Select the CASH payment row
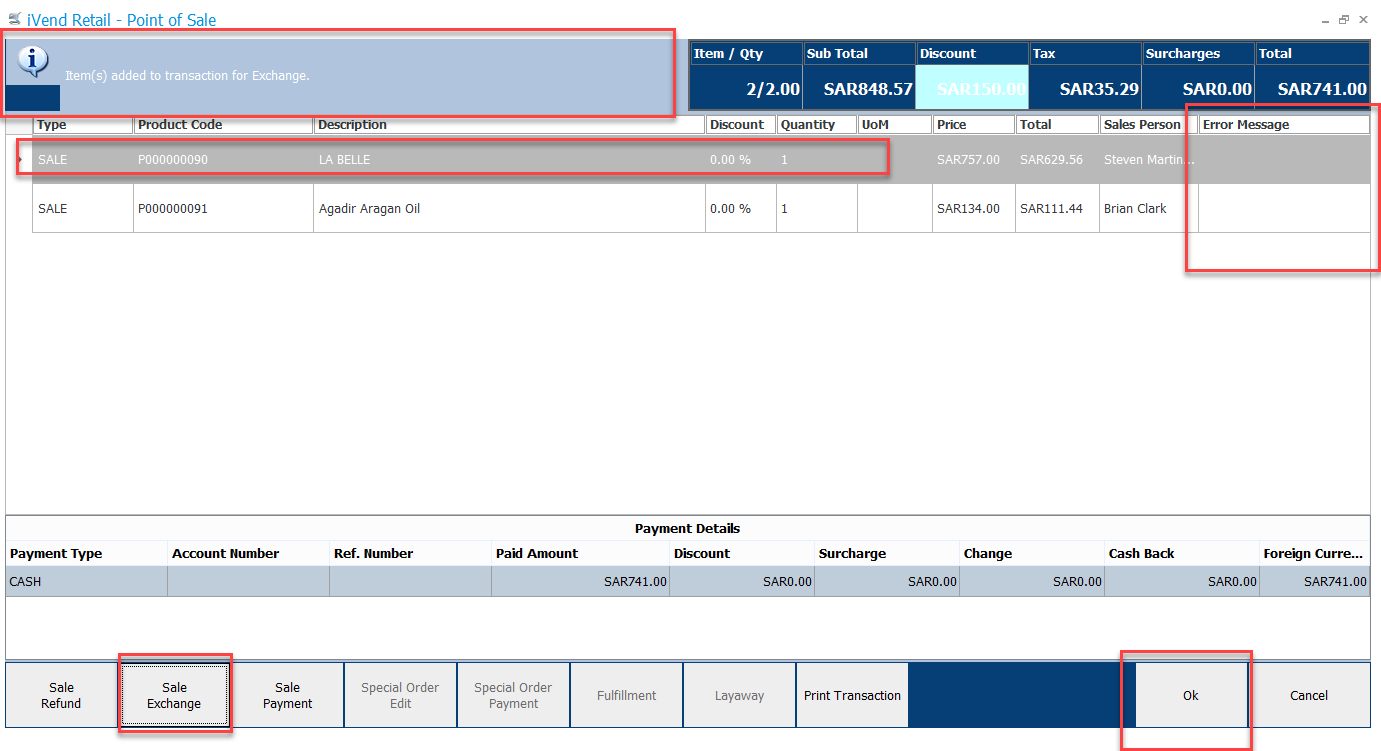Viewport: 1381px width, 751px height. coord(687,581)
